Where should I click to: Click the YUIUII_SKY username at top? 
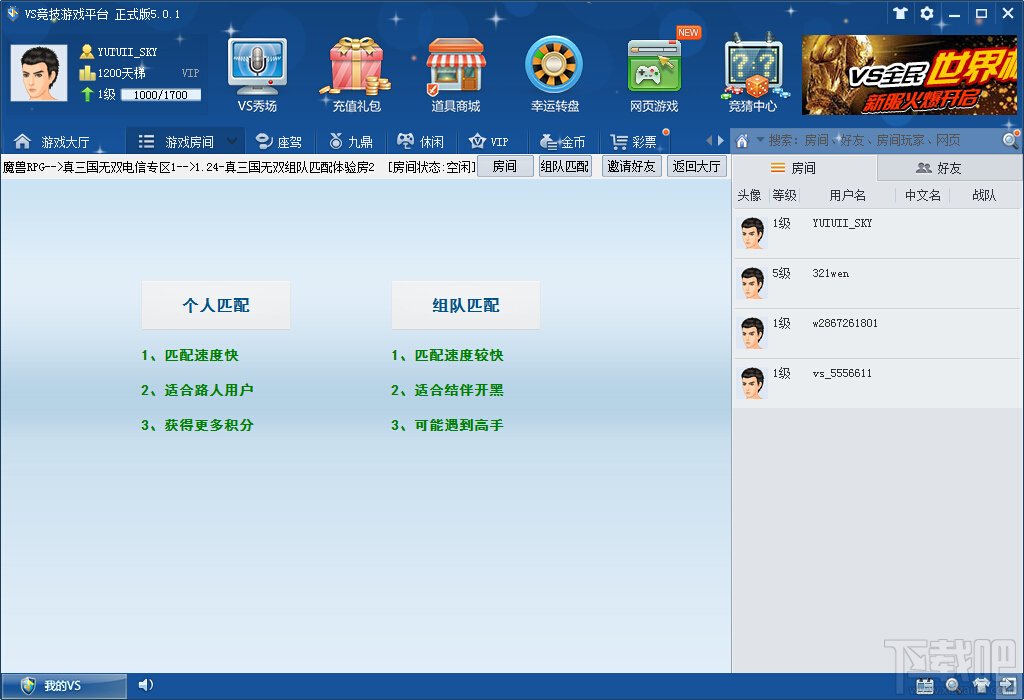coord(127,52)
